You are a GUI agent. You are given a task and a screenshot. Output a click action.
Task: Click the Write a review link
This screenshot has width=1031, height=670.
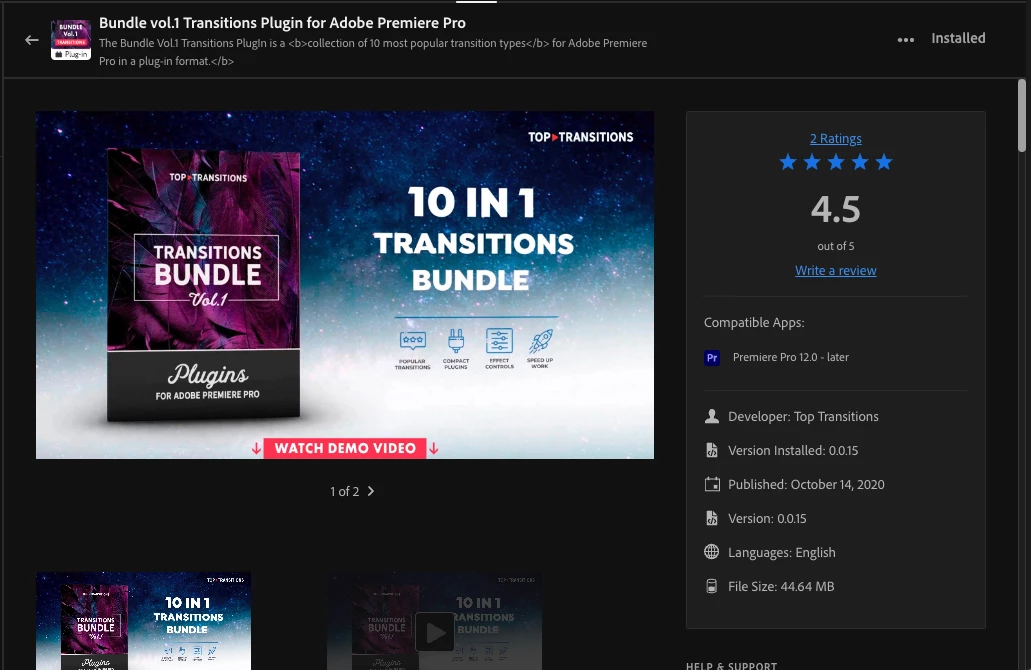tap(835, 270)
